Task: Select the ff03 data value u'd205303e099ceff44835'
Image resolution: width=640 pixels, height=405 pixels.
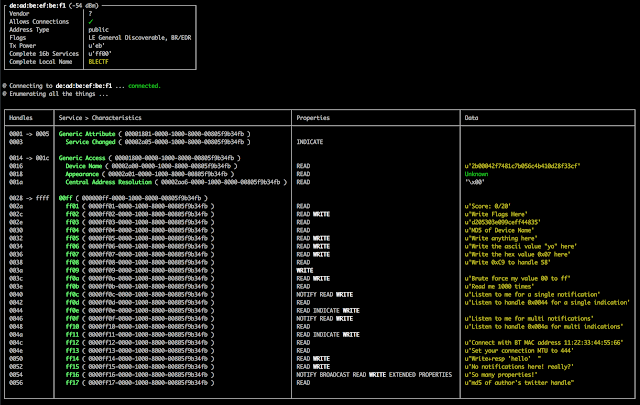Action: [x=502, y=222]
